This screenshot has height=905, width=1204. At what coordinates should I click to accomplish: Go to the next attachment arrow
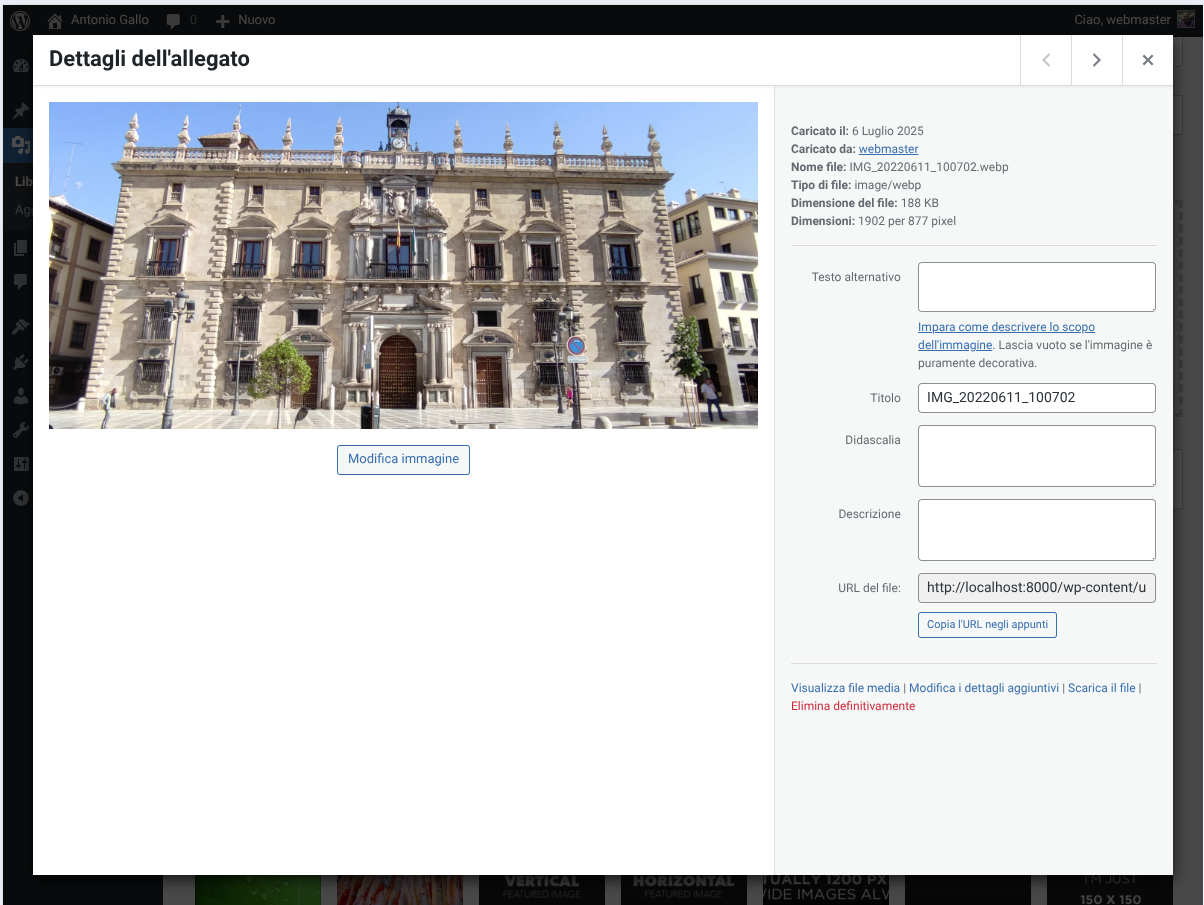coord(1096,60)
